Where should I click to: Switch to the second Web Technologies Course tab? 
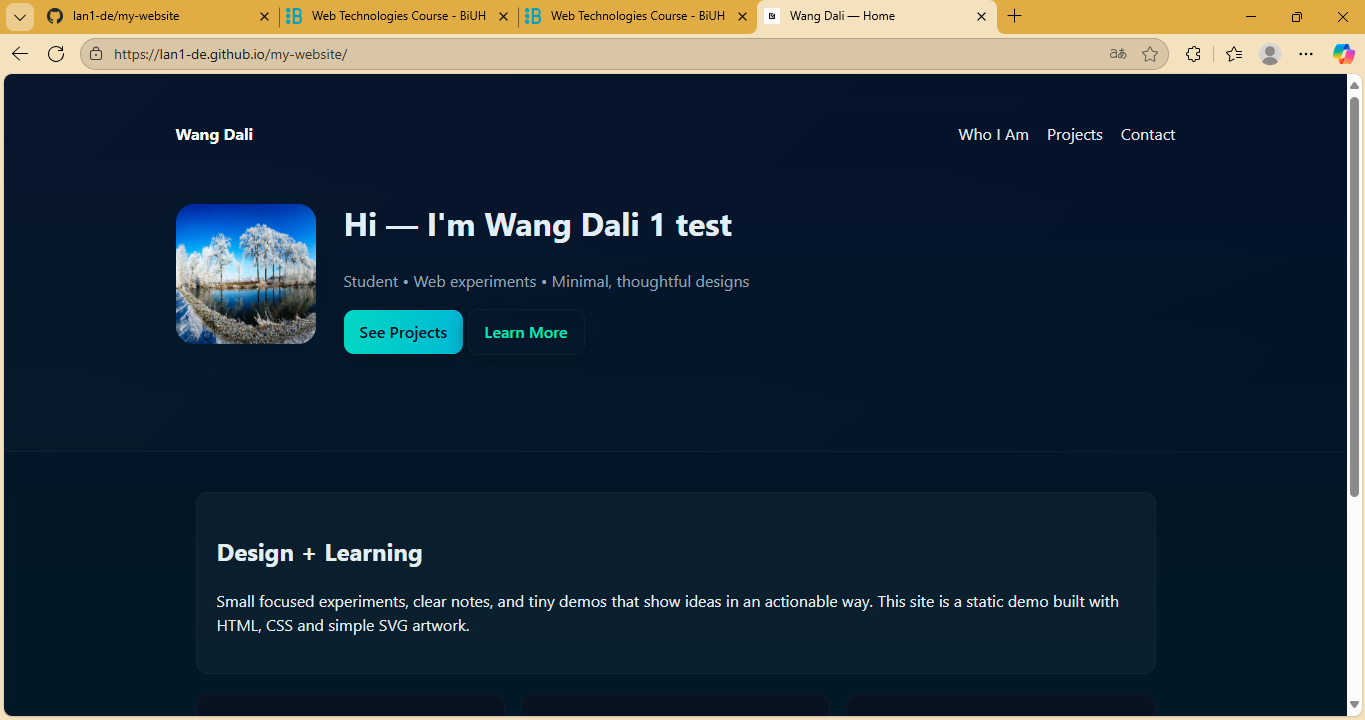tap(638, 16)
